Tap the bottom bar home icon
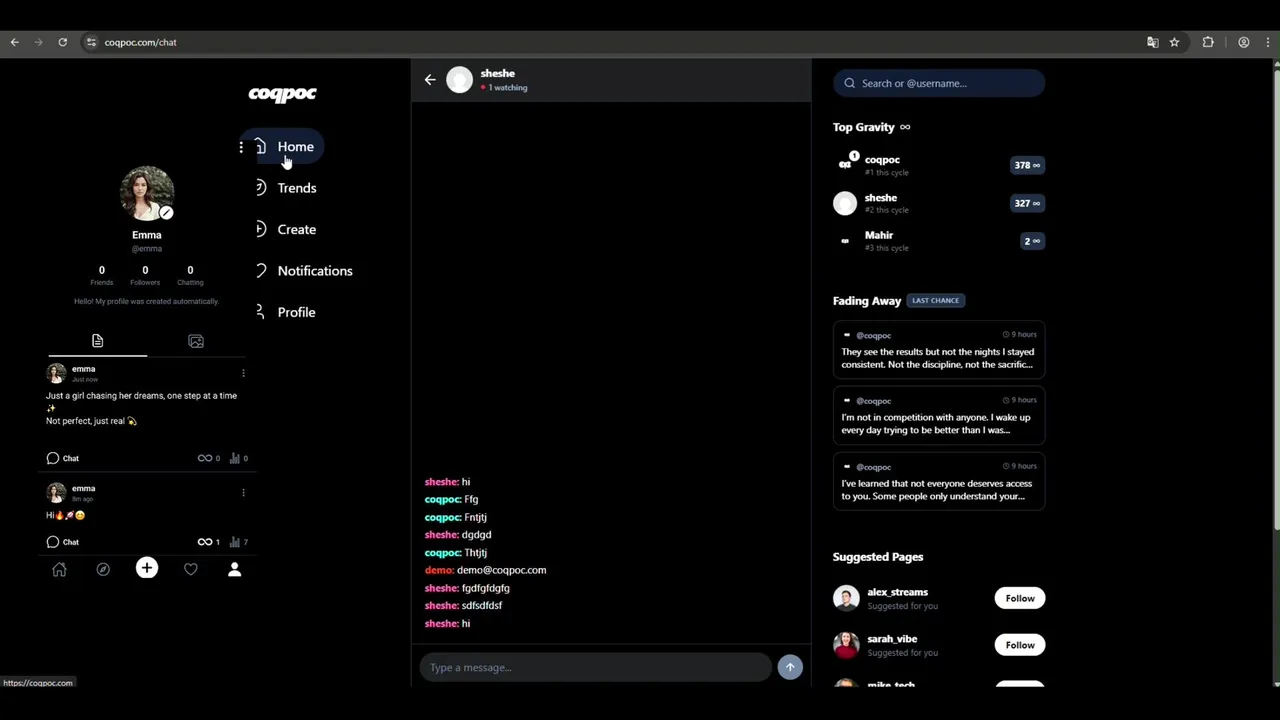 [59, 569]
